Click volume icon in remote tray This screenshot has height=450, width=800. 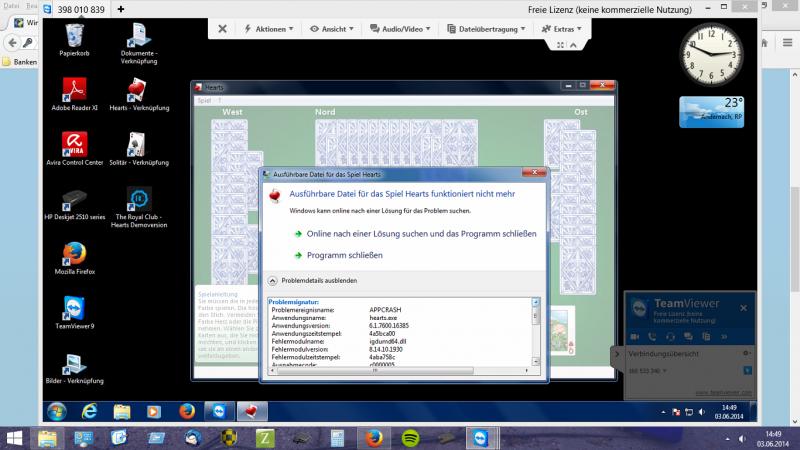tap(702, 412)
